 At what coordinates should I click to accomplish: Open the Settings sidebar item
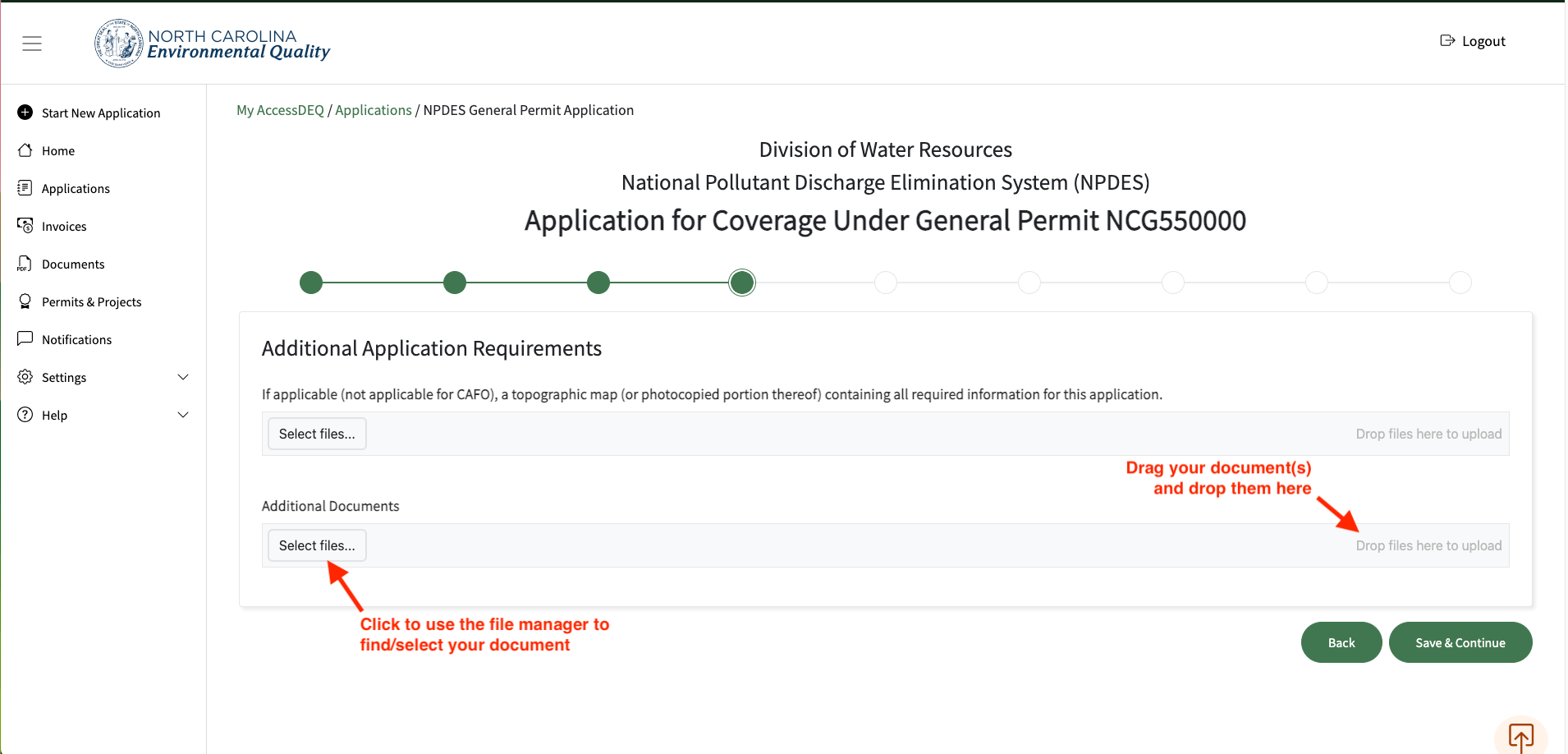(64, 377)
